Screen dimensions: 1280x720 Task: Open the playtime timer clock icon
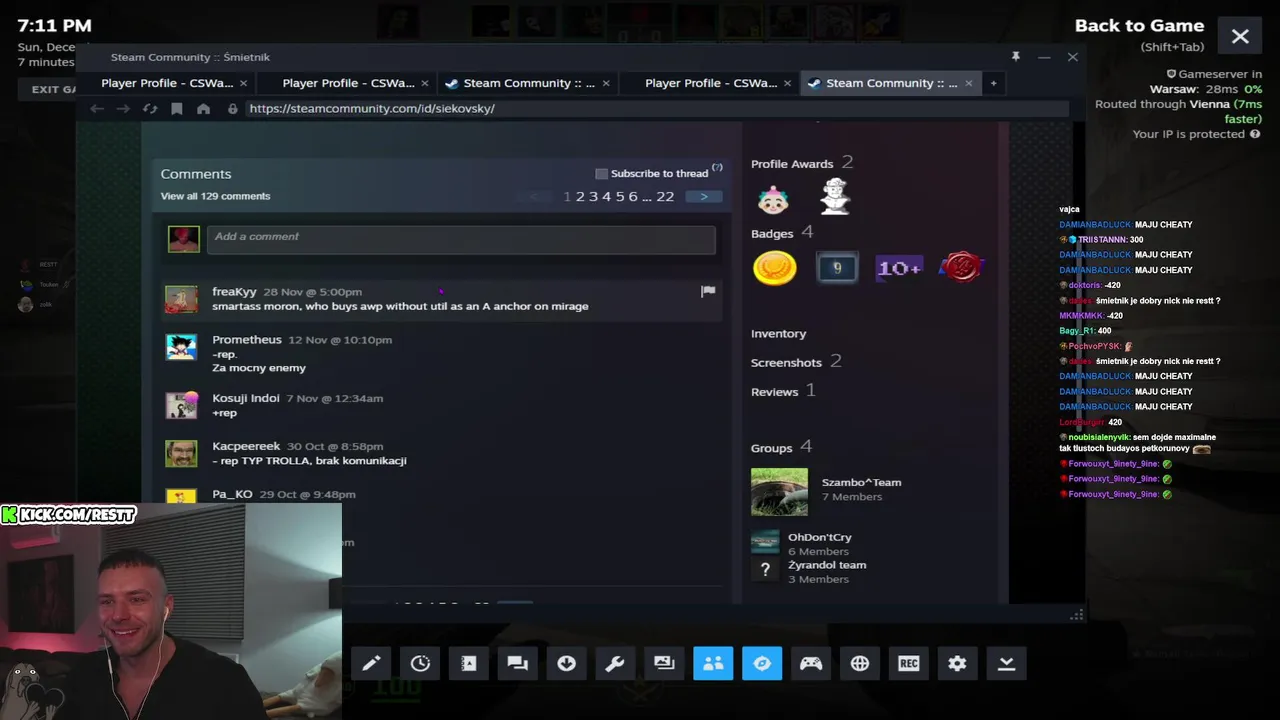coord(420,663)
